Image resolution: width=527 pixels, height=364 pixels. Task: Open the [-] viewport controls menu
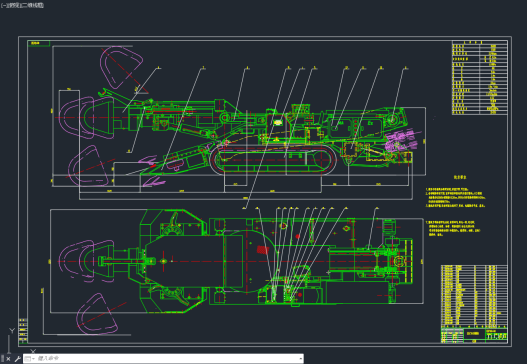pos(3,5)
